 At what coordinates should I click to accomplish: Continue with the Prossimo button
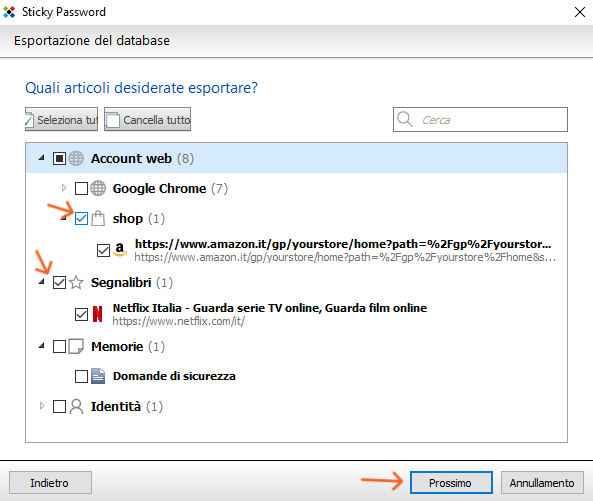click(x=451, y=482)
